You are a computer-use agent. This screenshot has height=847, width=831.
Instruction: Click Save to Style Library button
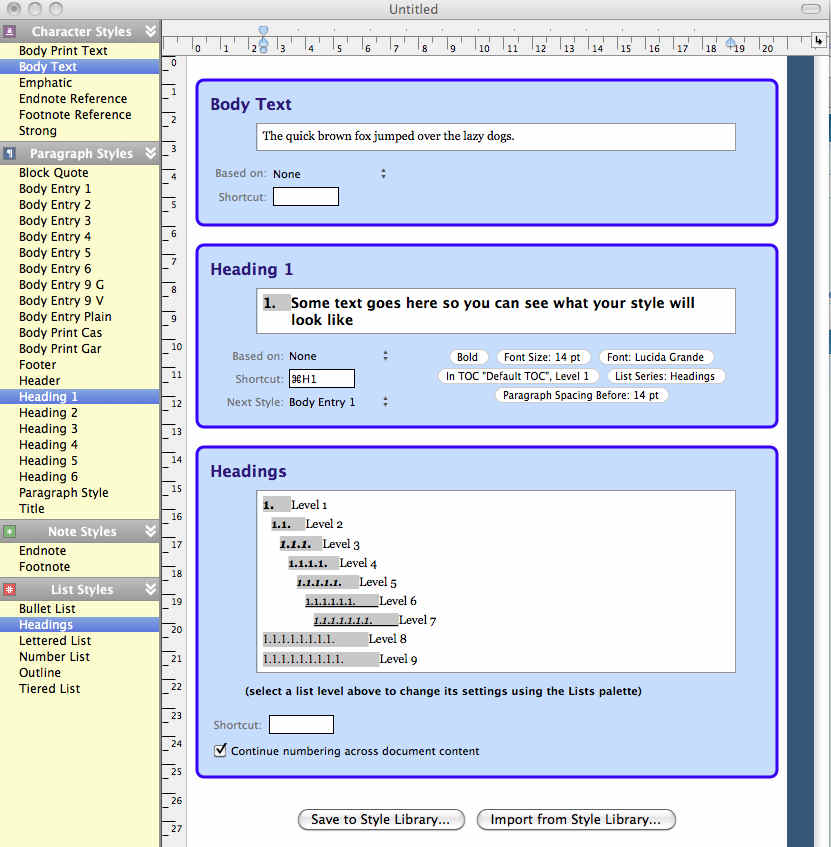381,819
